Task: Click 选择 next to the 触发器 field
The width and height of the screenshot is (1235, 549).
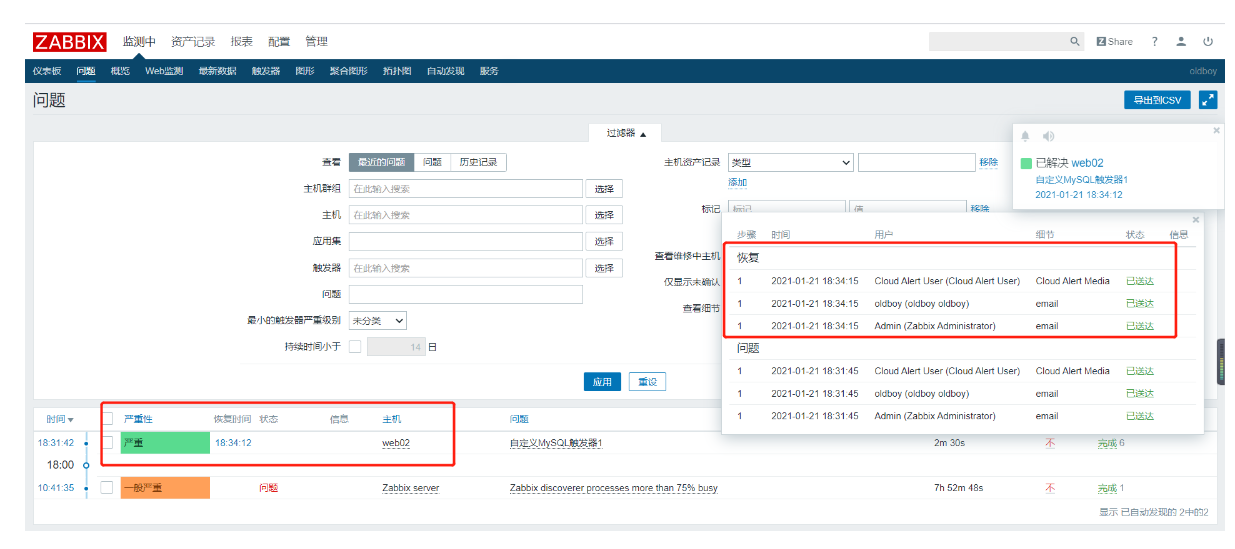Action: [604, 268]
